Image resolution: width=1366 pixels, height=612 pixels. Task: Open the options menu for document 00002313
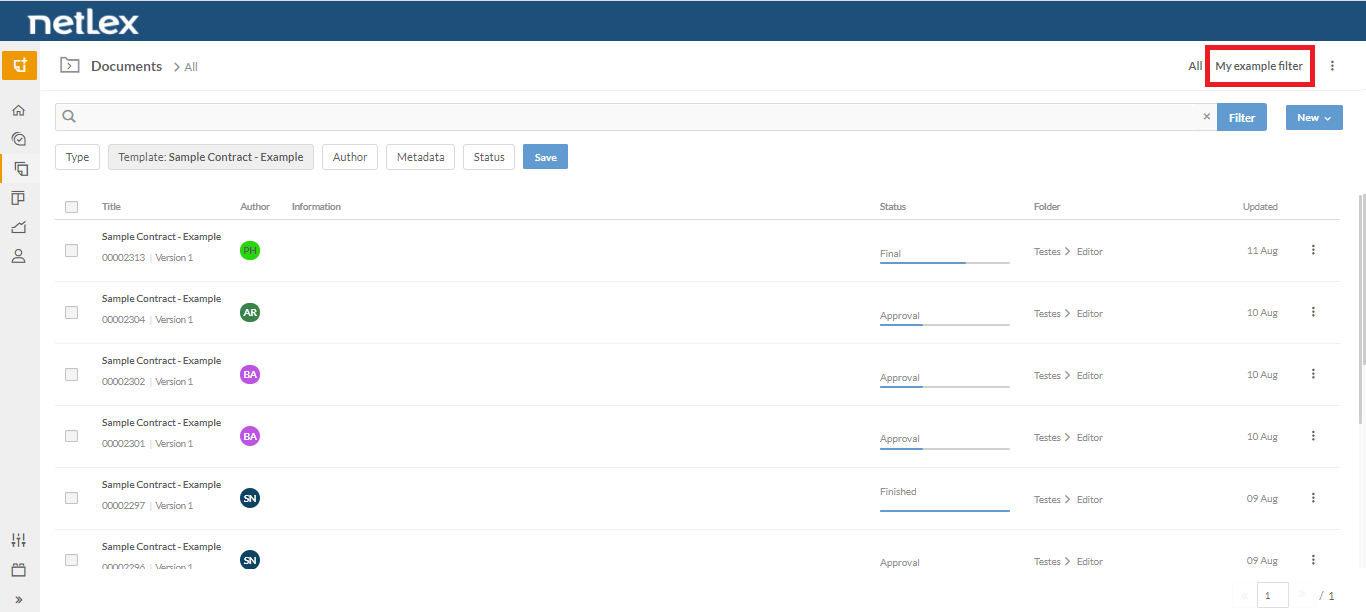click(x=1313, y=250)
